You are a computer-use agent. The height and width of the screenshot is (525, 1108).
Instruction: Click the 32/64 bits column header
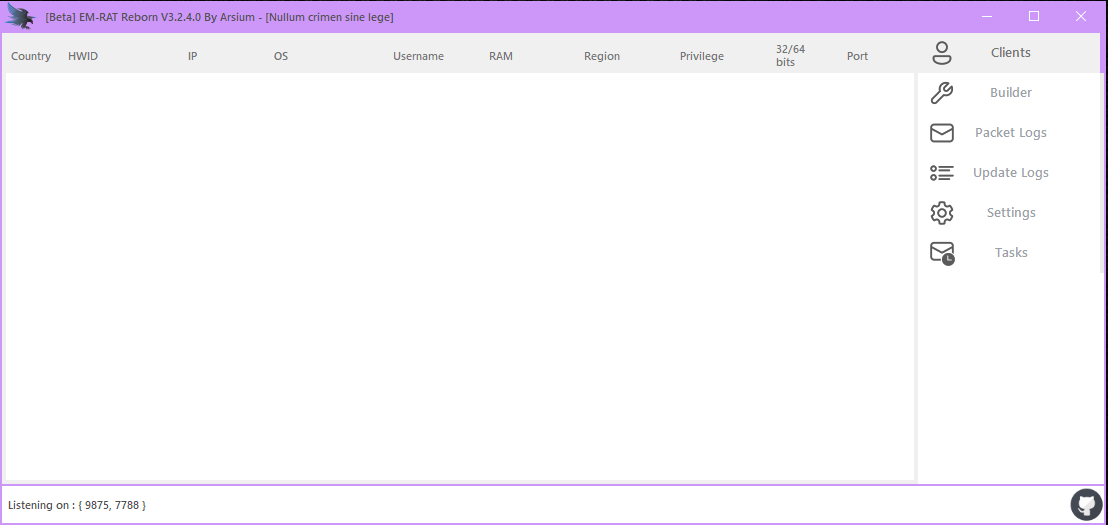(791, 56)
